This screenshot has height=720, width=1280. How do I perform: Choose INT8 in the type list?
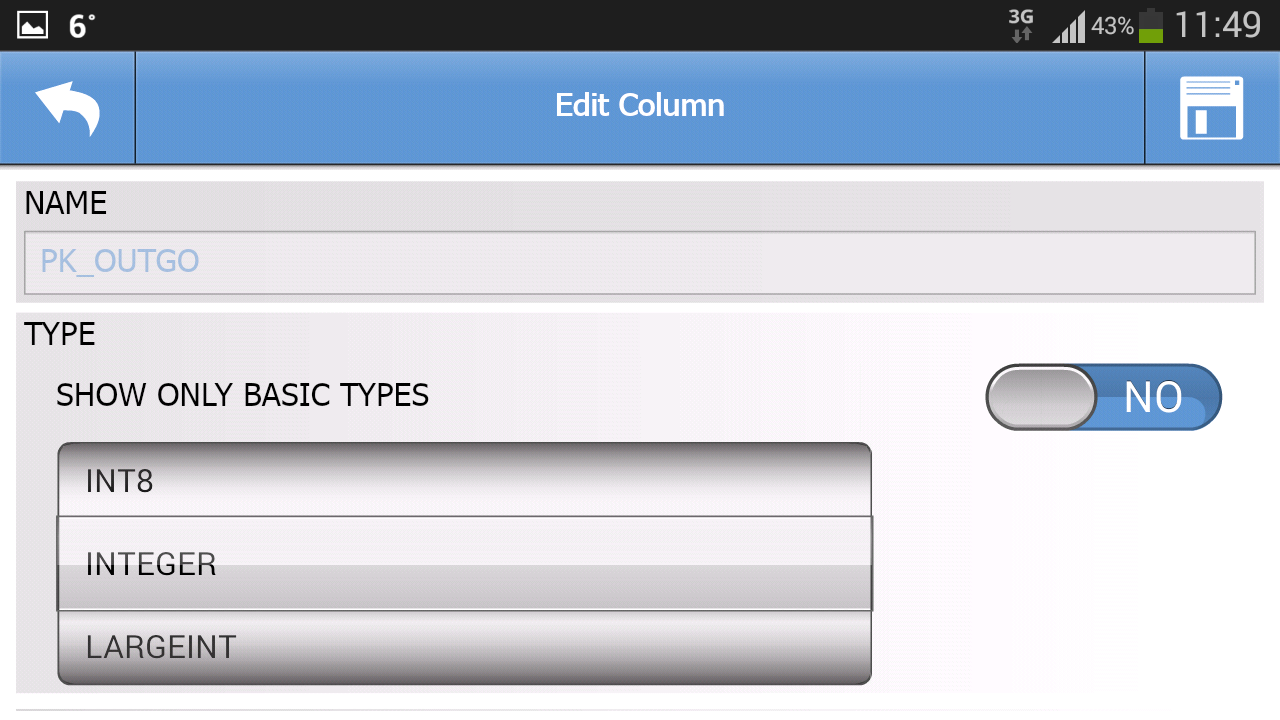pos(465,479)
